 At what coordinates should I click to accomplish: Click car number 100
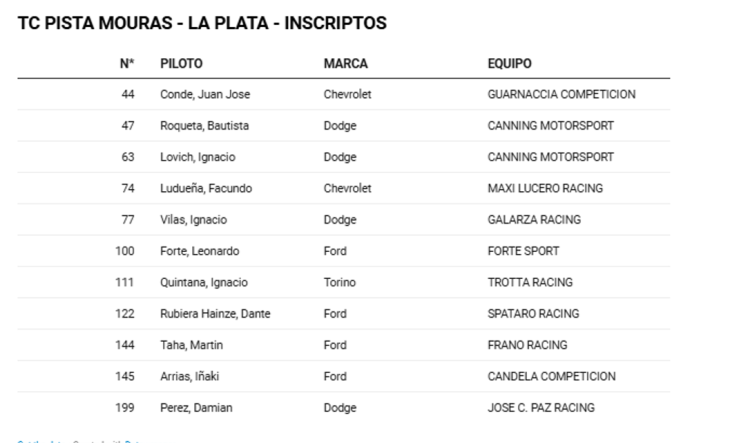(x=125, y=251)
